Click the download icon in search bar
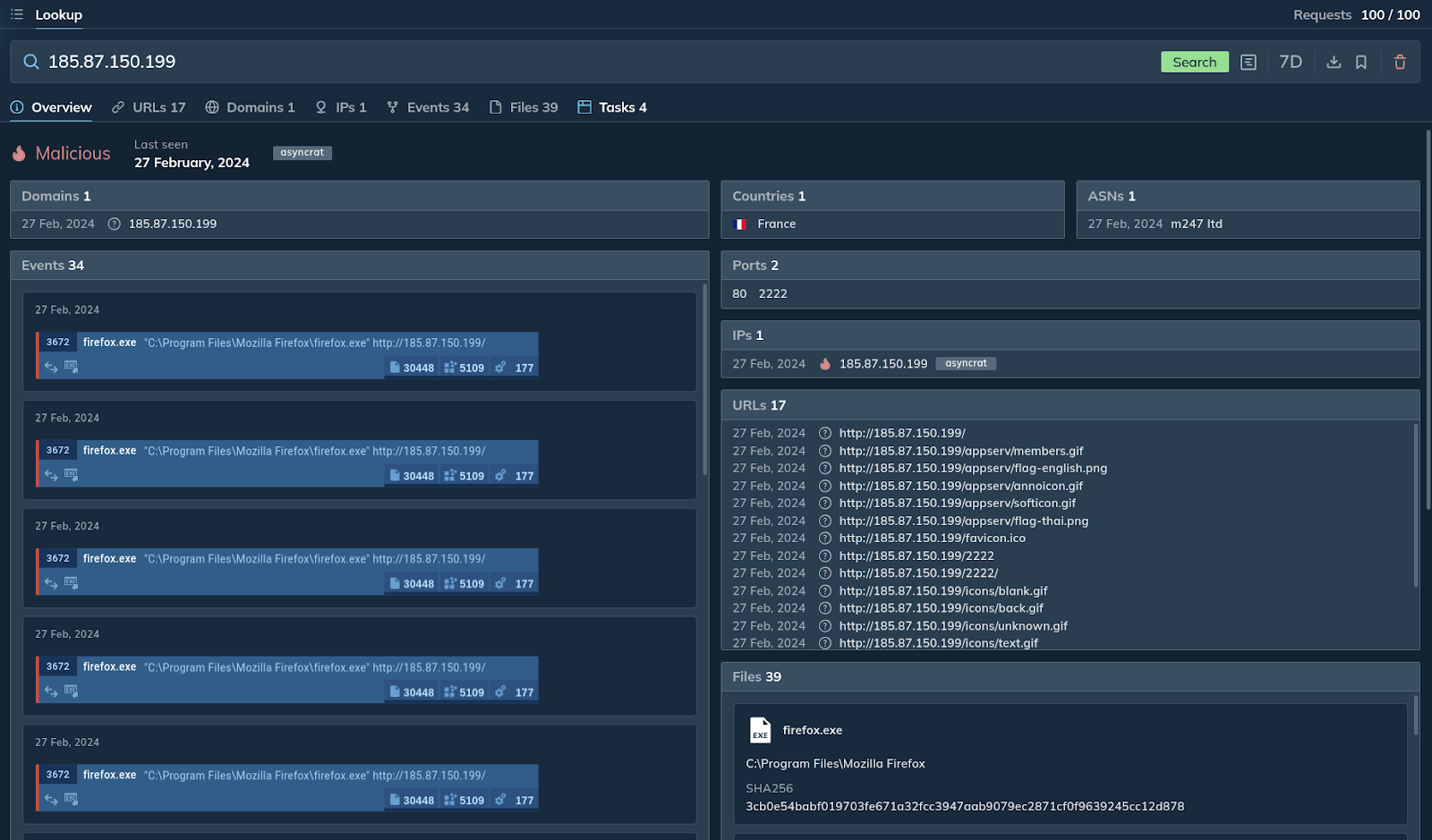 pos(1334,62)
